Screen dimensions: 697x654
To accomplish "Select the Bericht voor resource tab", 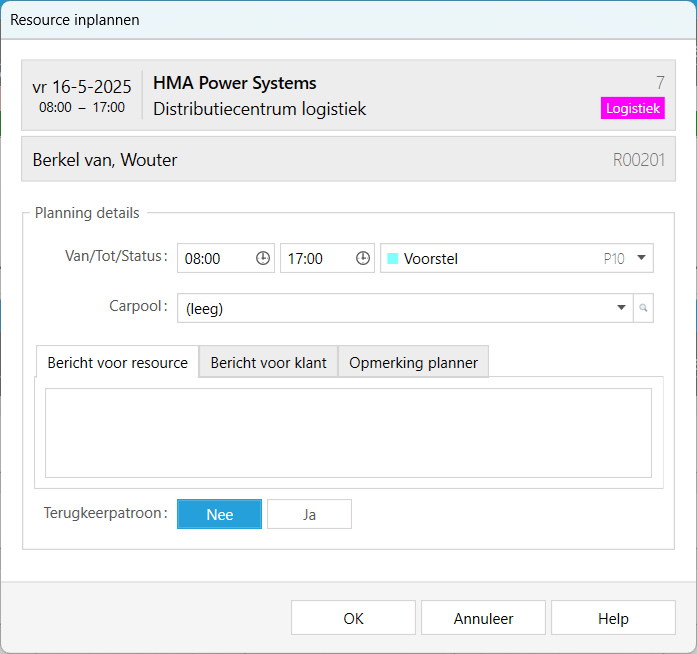I will pos(117,363).
